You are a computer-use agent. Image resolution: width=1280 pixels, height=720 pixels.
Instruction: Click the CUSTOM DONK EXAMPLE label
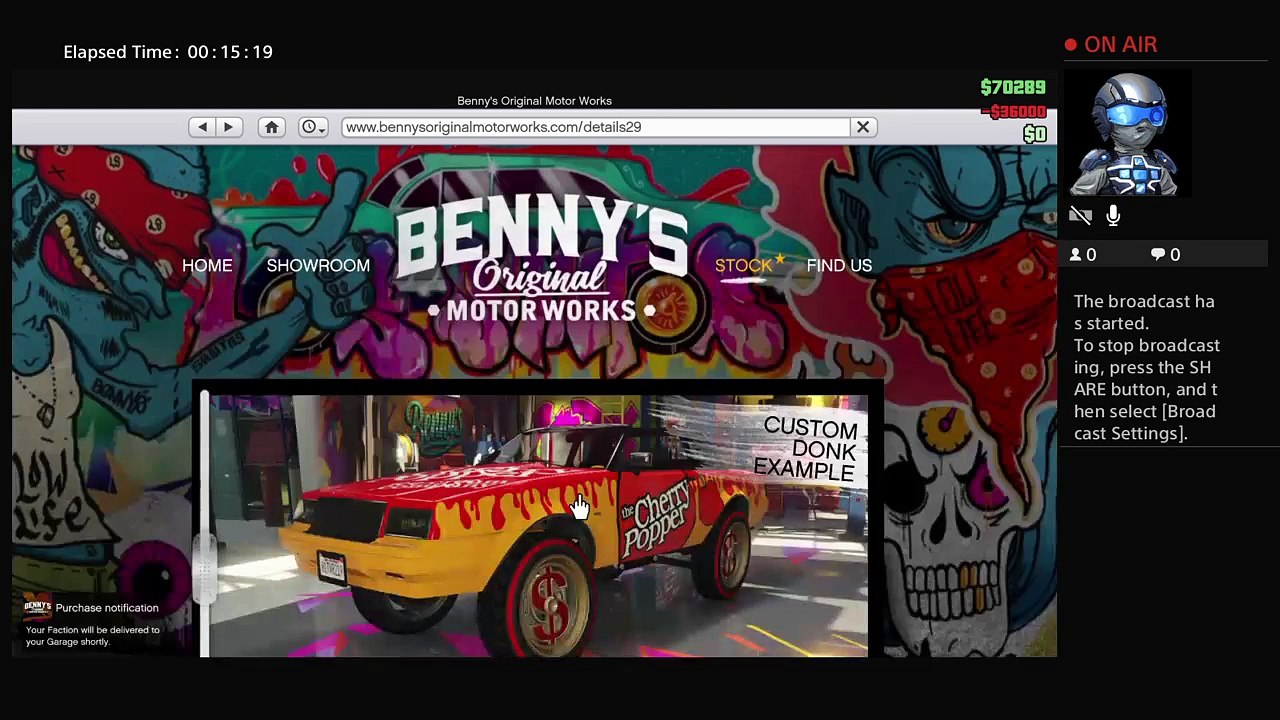808,448
